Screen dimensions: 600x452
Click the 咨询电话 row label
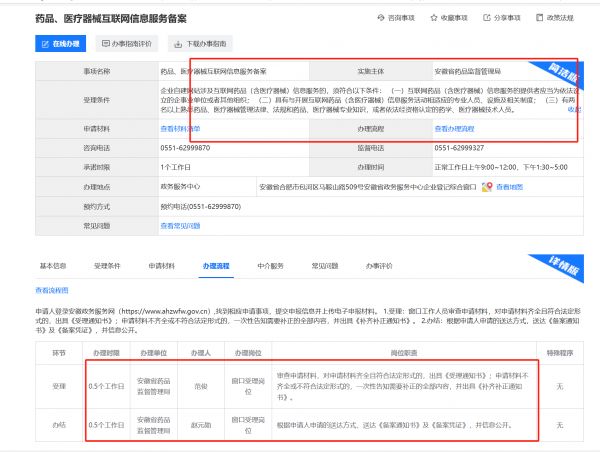(97, 148)
